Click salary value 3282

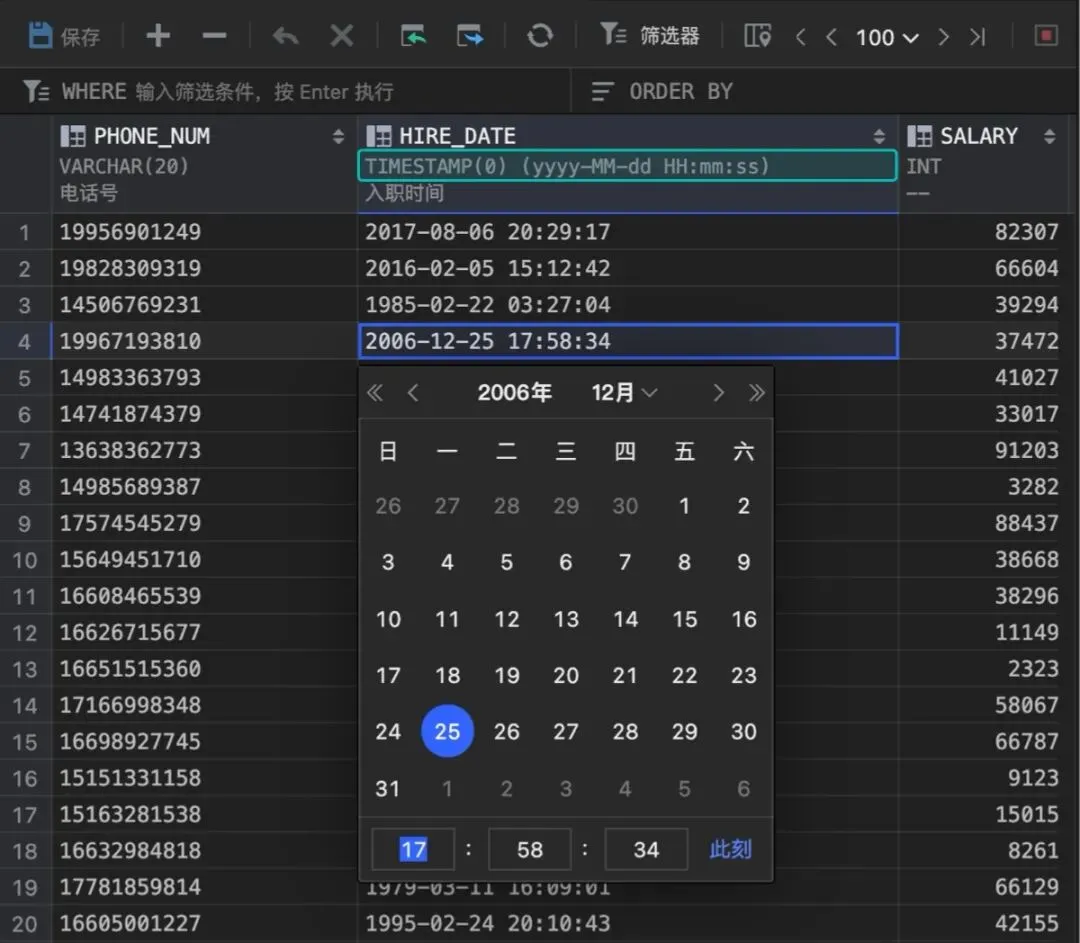tap(1033, 487)
